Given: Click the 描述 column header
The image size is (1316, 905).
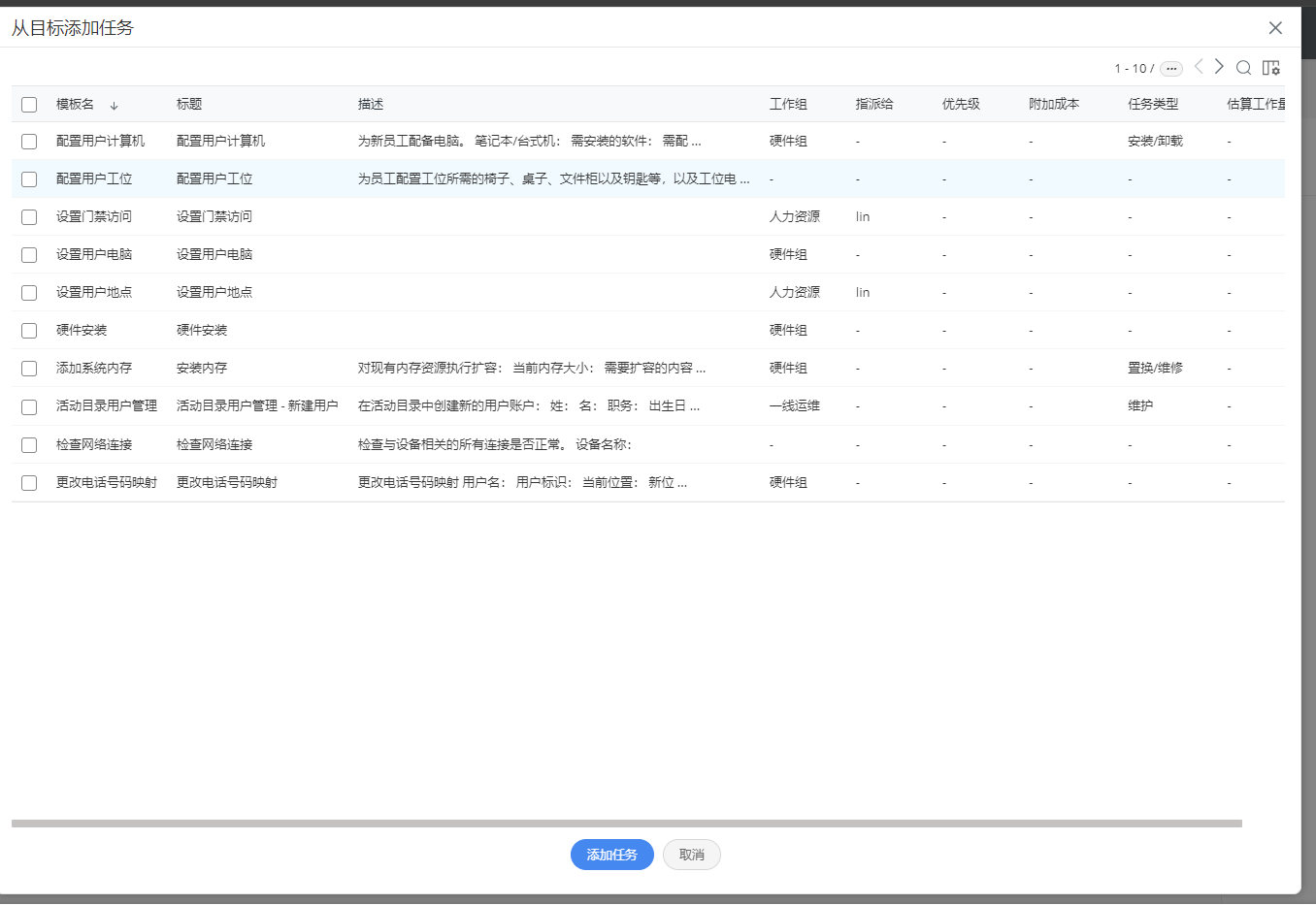Looking at the screenshot, I should (371, 104).
